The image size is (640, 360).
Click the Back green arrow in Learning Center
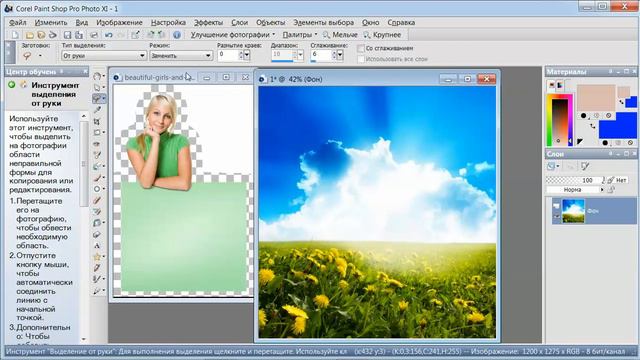11,85
